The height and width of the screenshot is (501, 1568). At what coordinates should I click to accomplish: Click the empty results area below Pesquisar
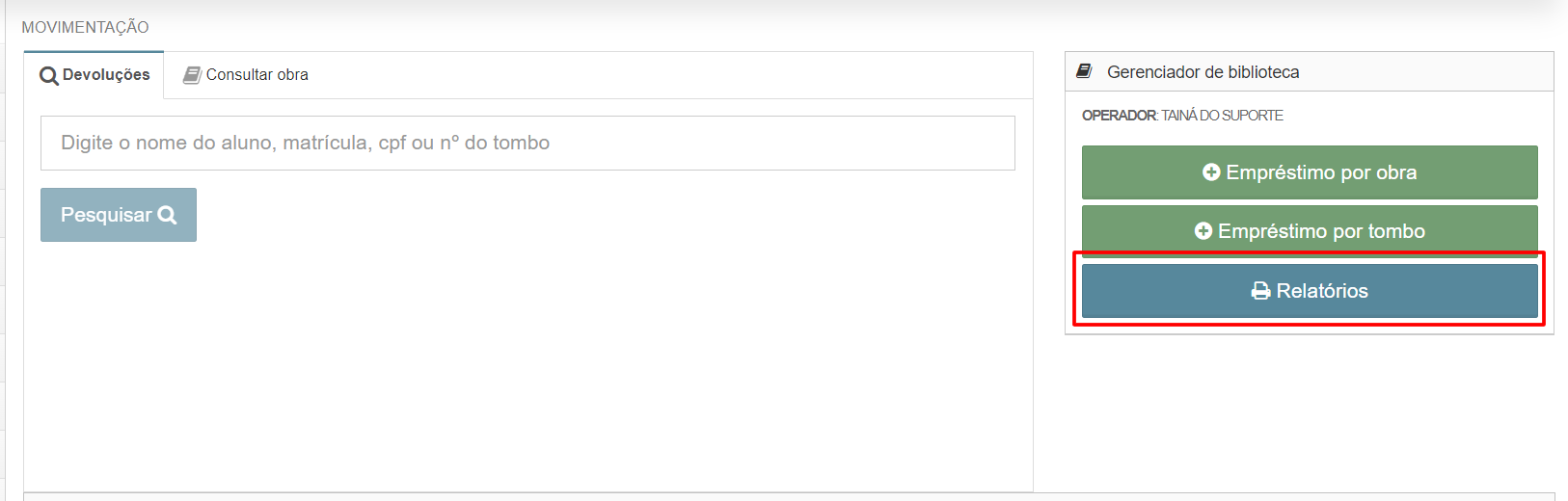pos(527,366)
